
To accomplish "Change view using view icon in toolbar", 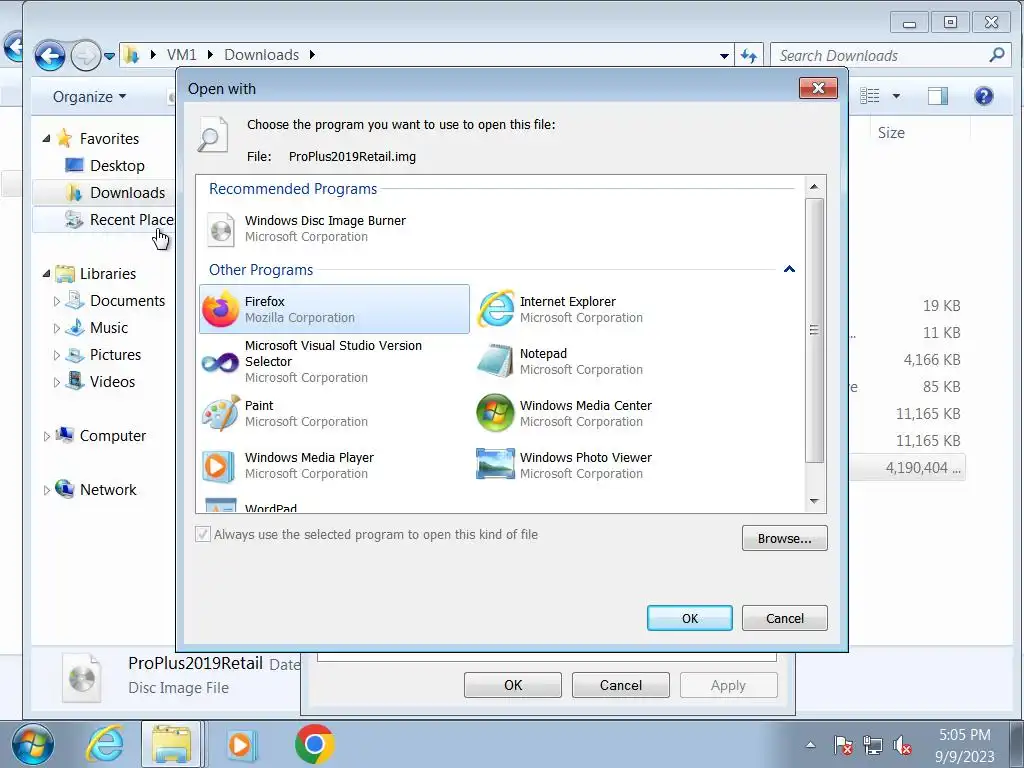I will click(x=869, y=96).
